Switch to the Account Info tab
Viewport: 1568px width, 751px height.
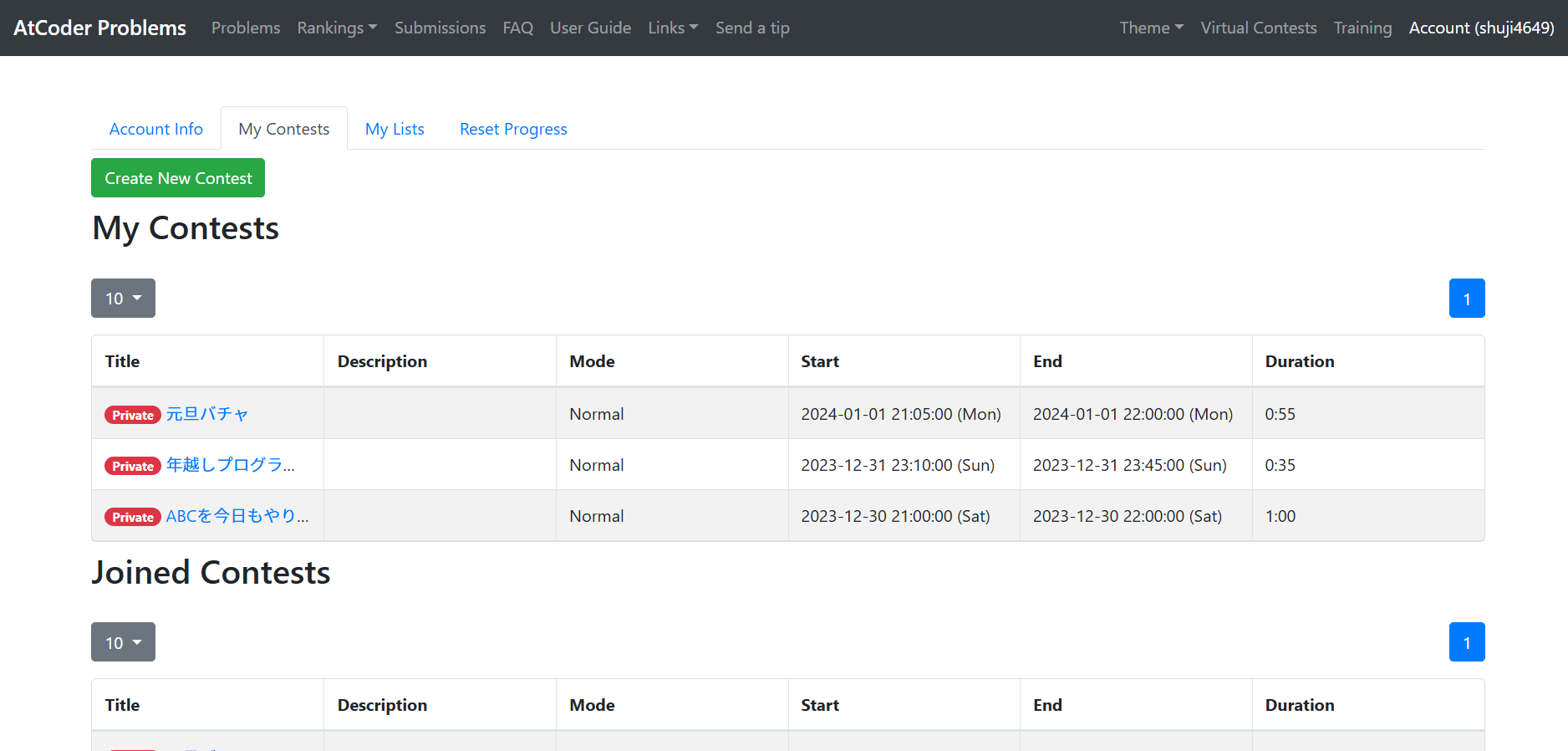156,129
